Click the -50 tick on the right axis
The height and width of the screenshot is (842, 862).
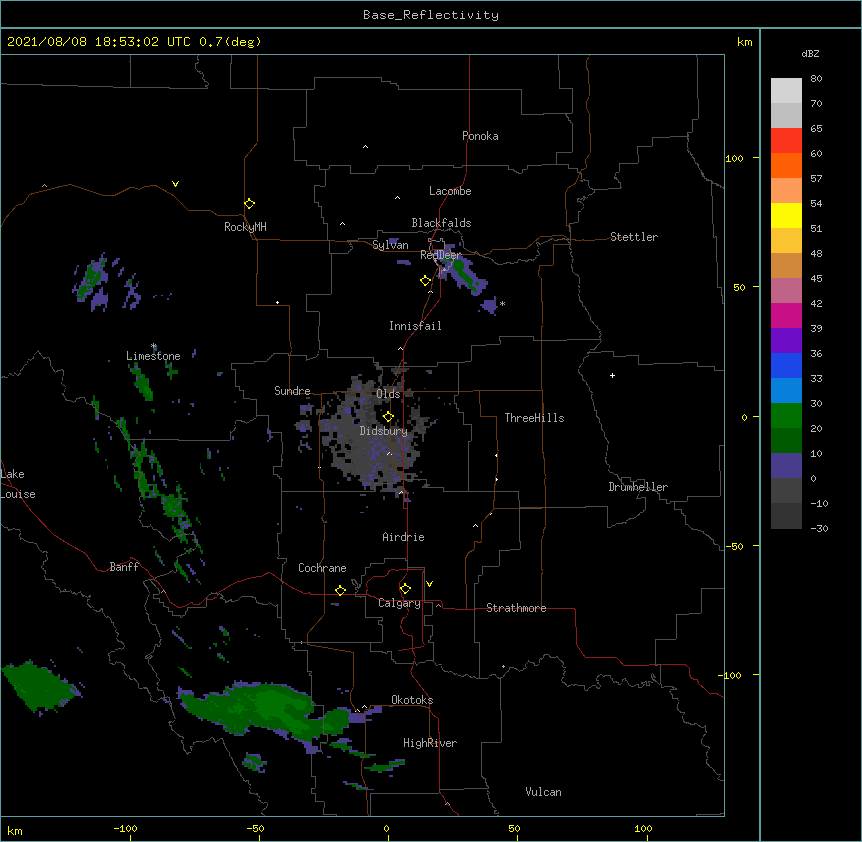point(733,546)
